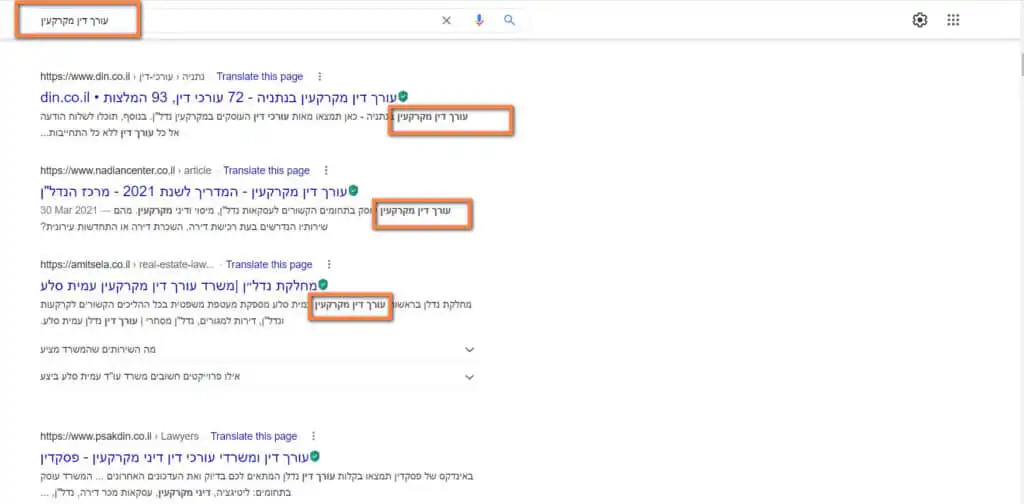Open three-dot menu for psakdin result
Viewport: 1024px width, 504px height.
tap(313, 436)
